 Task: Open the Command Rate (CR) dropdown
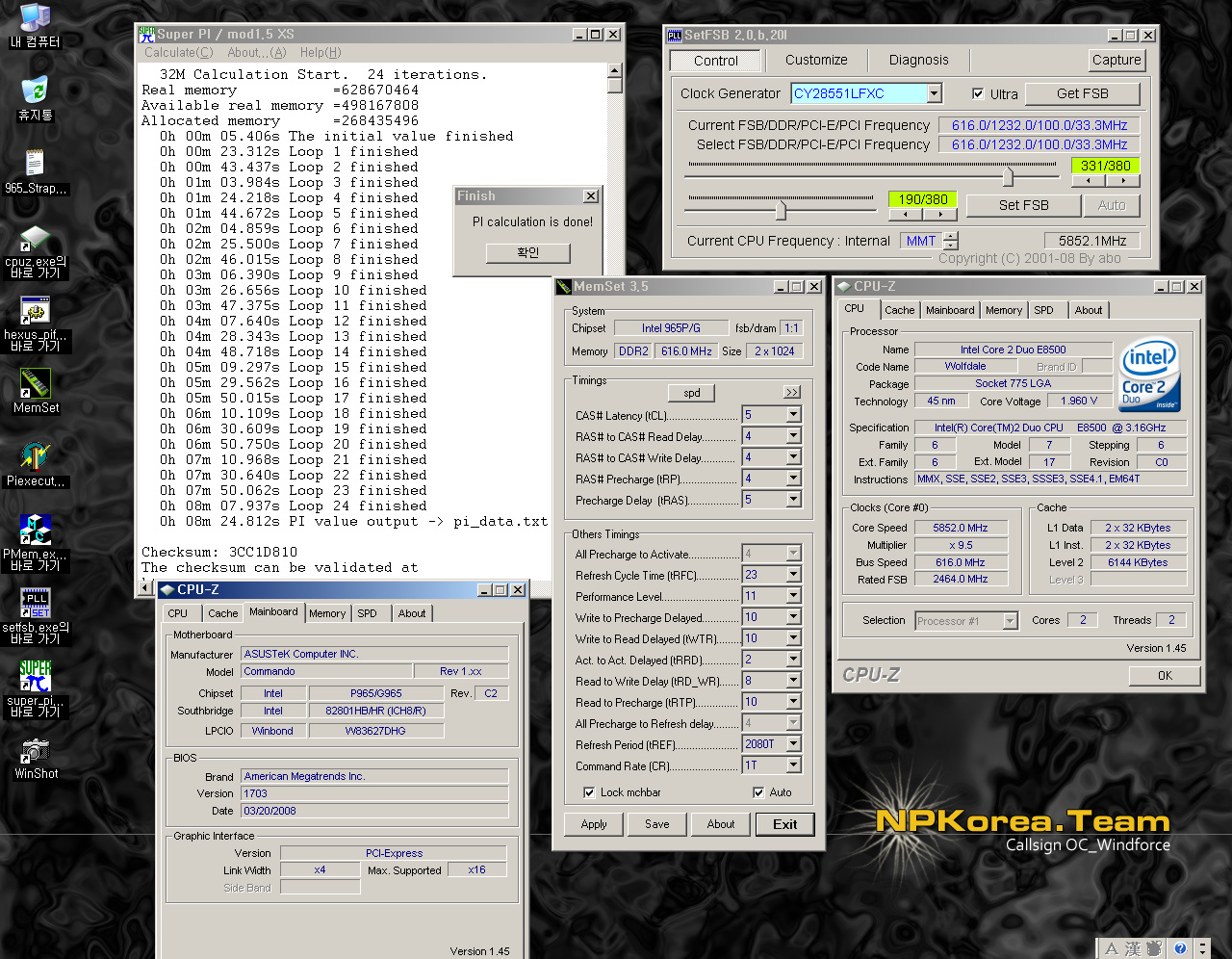(x=793, y=765)
